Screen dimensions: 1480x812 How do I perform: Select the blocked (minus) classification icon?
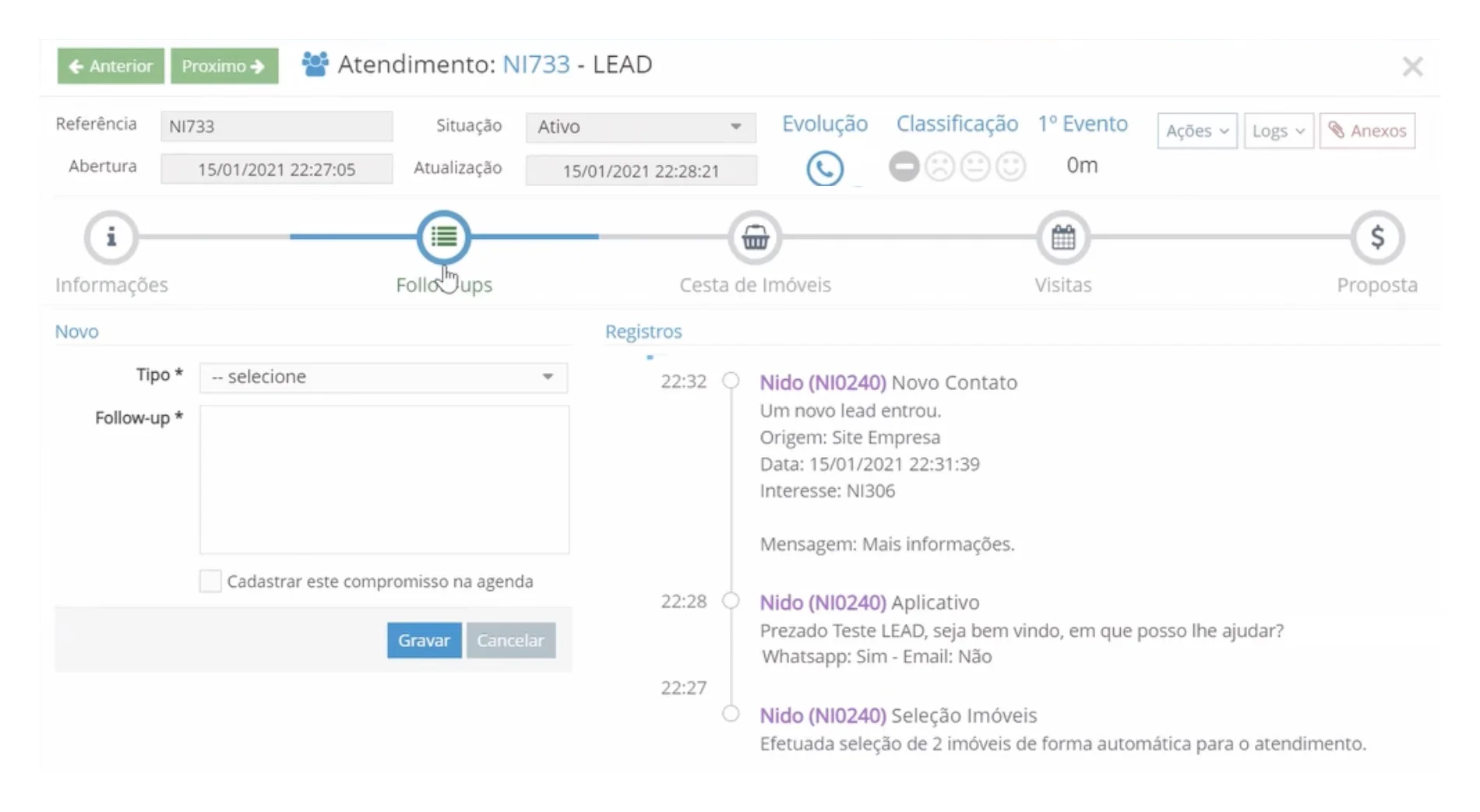click(904, 167)
